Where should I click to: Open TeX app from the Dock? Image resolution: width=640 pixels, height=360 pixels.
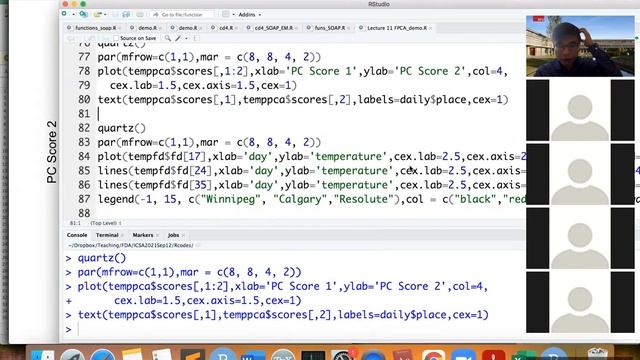282,354
